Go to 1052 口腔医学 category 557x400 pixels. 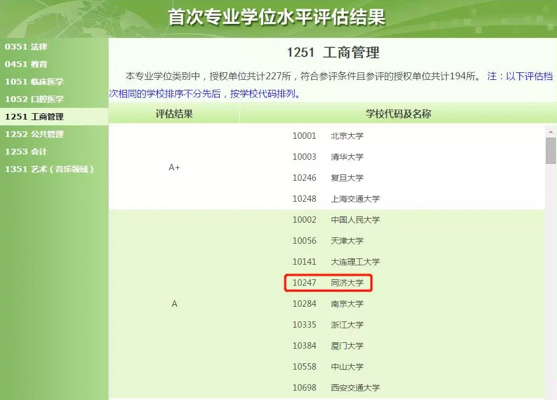click(x=34, y=99)
